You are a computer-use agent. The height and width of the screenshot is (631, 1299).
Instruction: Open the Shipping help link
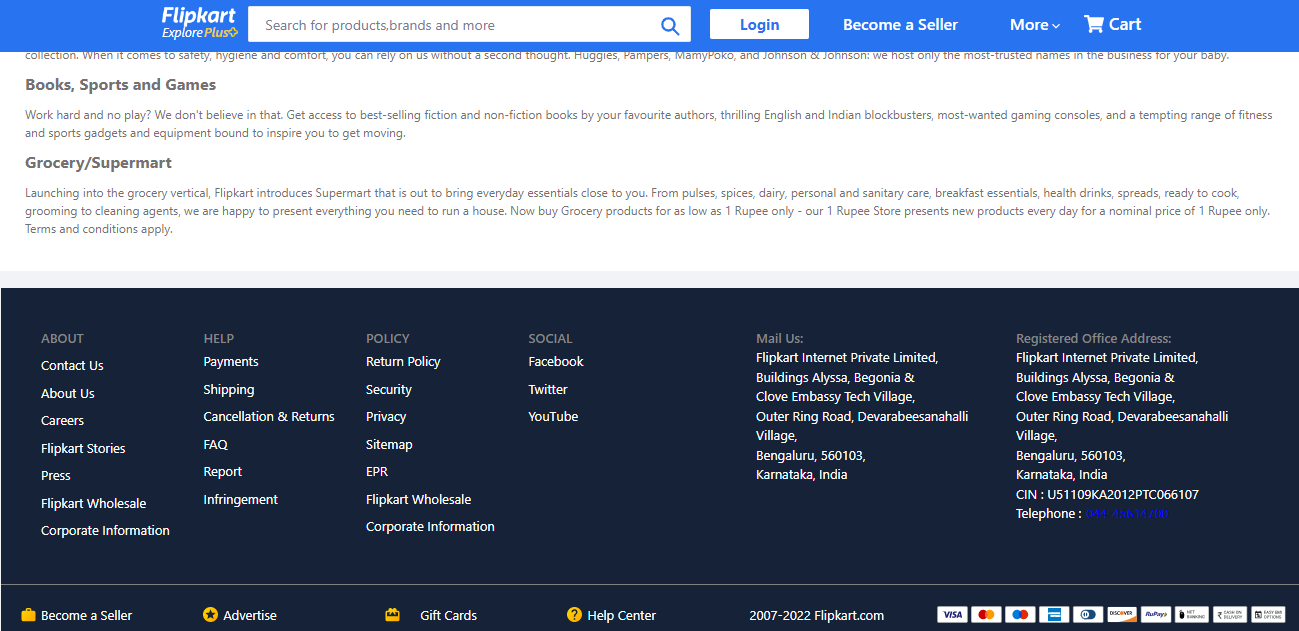(229, 390)
